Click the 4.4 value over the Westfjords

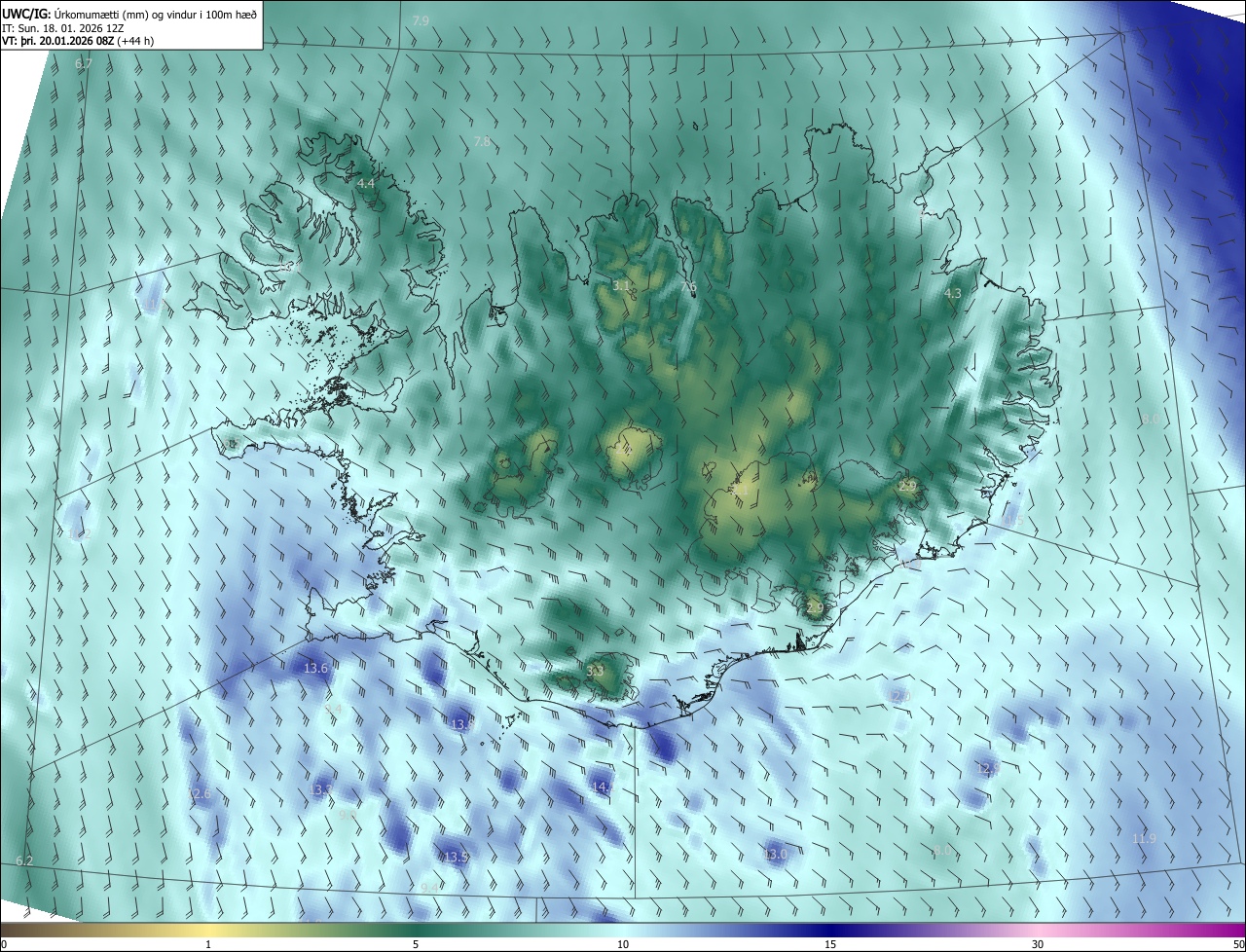(366, 183)
